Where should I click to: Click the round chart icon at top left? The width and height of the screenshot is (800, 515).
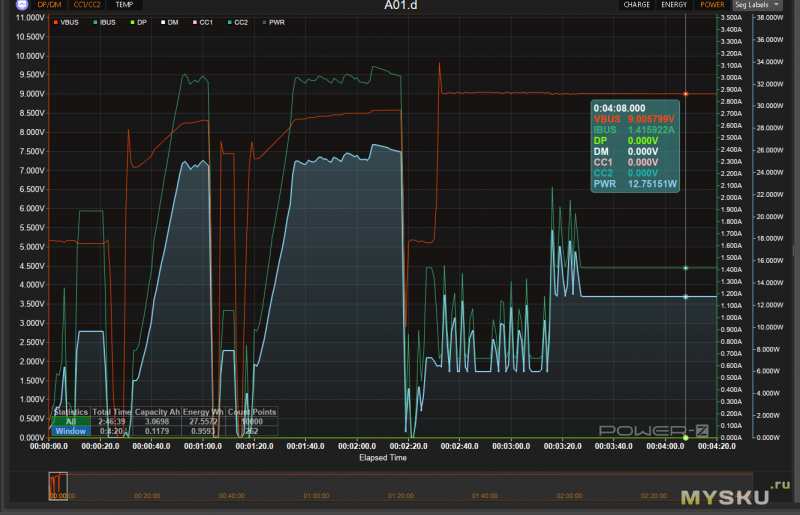(22, 5)
